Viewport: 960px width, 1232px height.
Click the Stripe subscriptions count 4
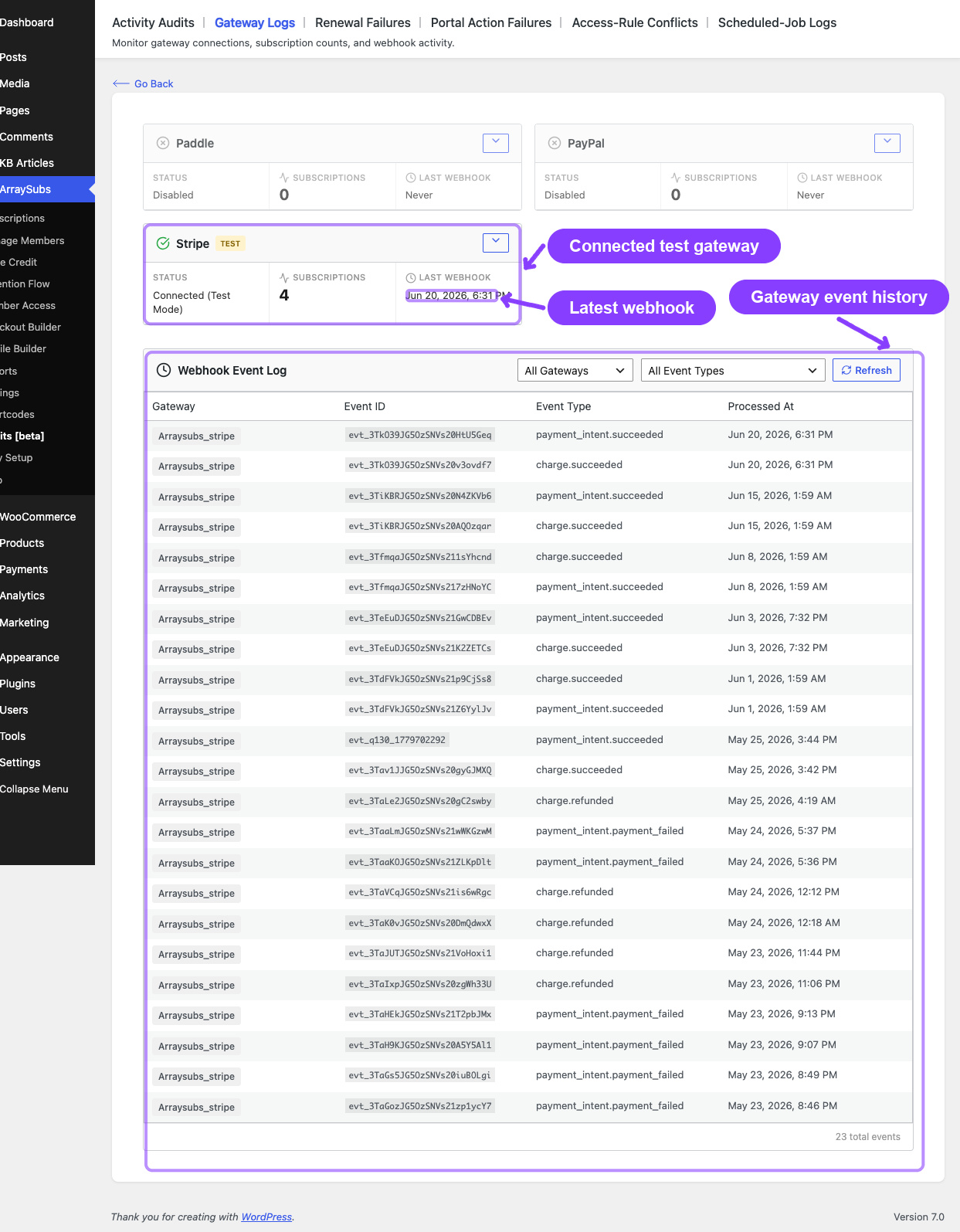point(284,295)
